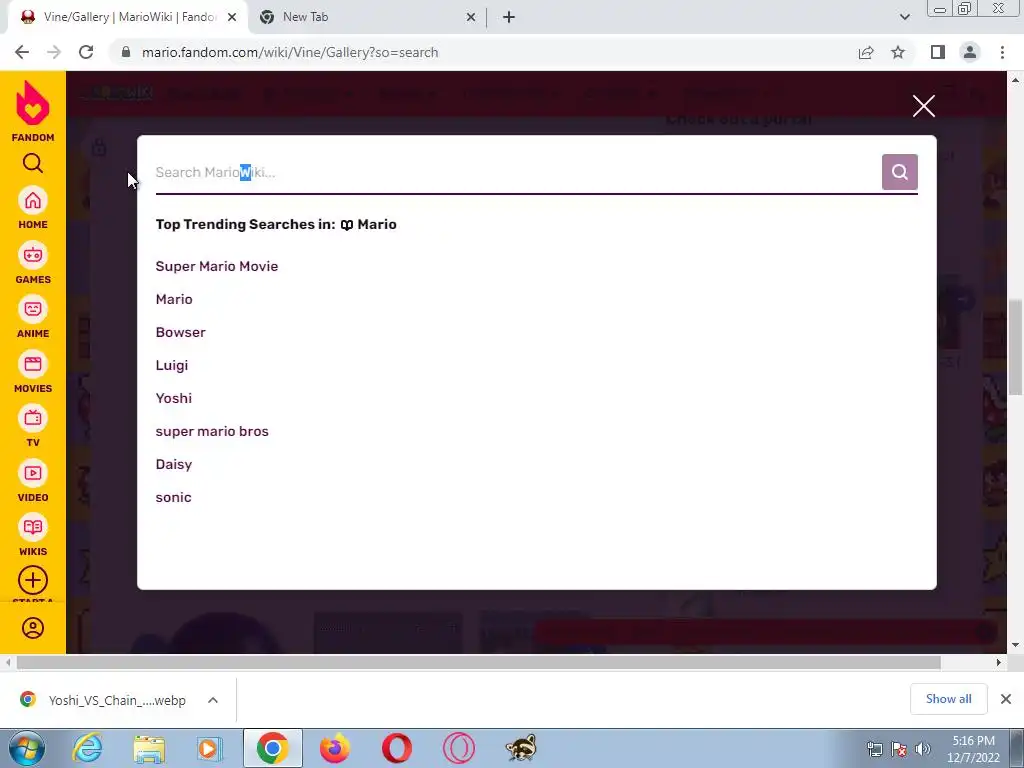Select trending search Daisy
Image resolution: width=1024 pixels, height=768 pixels.
point(174,464)
